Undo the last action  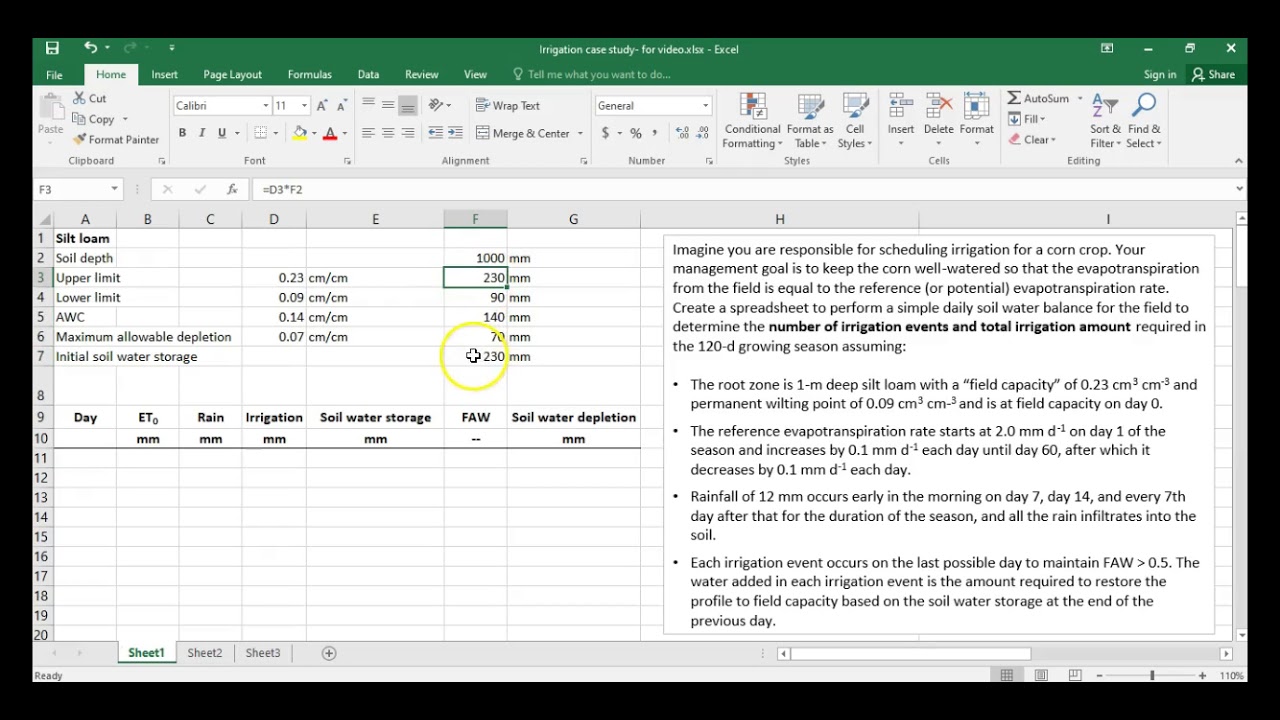pyautogui.click(x=90, y=48)
